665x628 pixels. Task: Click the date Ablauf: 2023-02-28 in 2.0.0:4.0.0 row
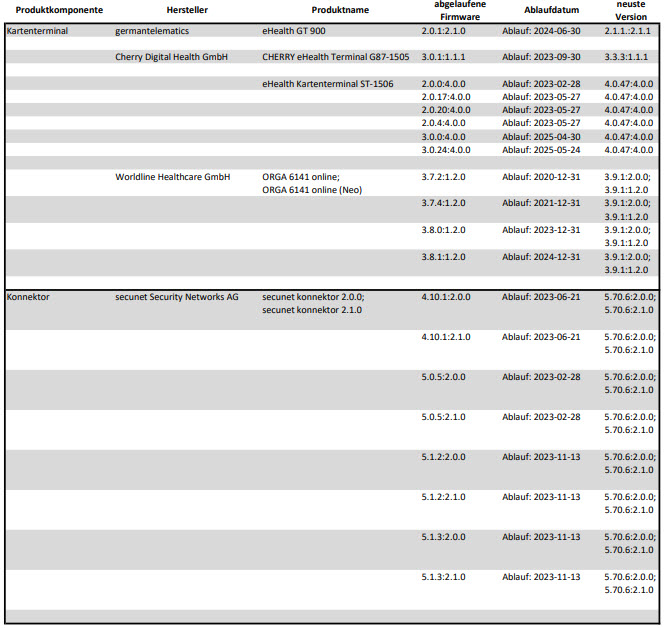(541, 84)
